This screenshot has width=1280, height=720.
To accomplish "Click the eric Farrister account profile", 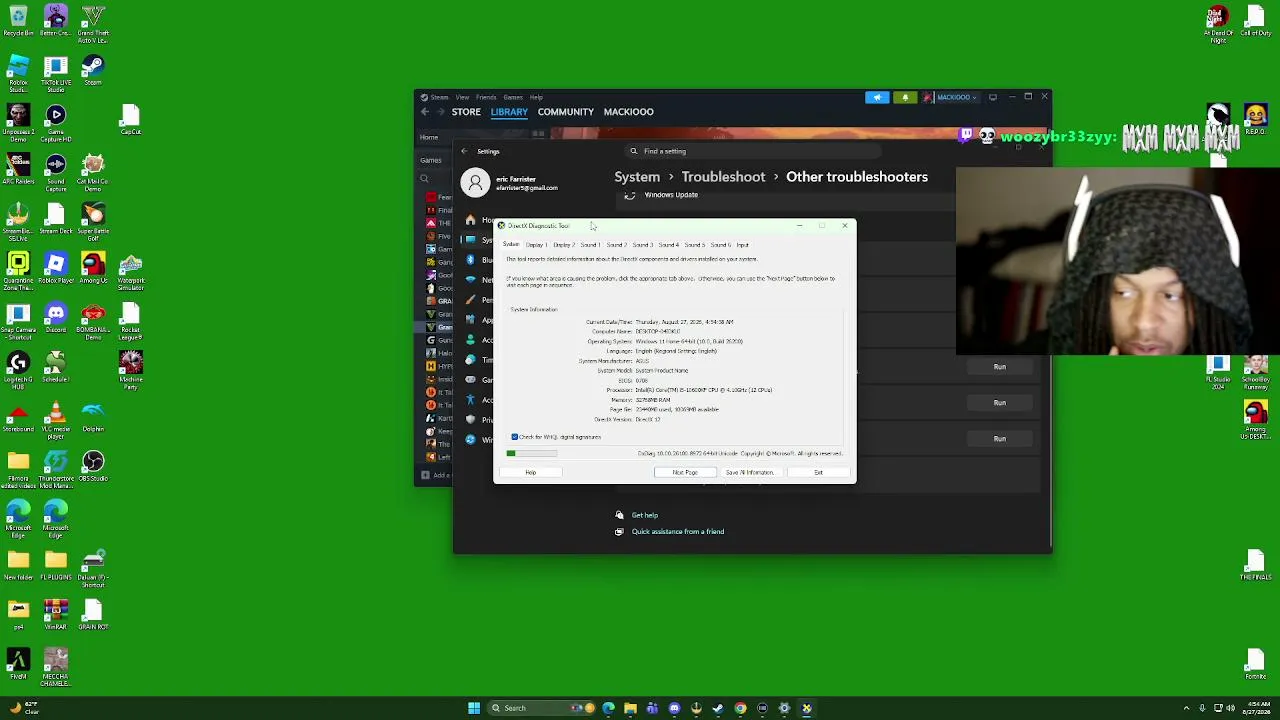I will 510,183.
